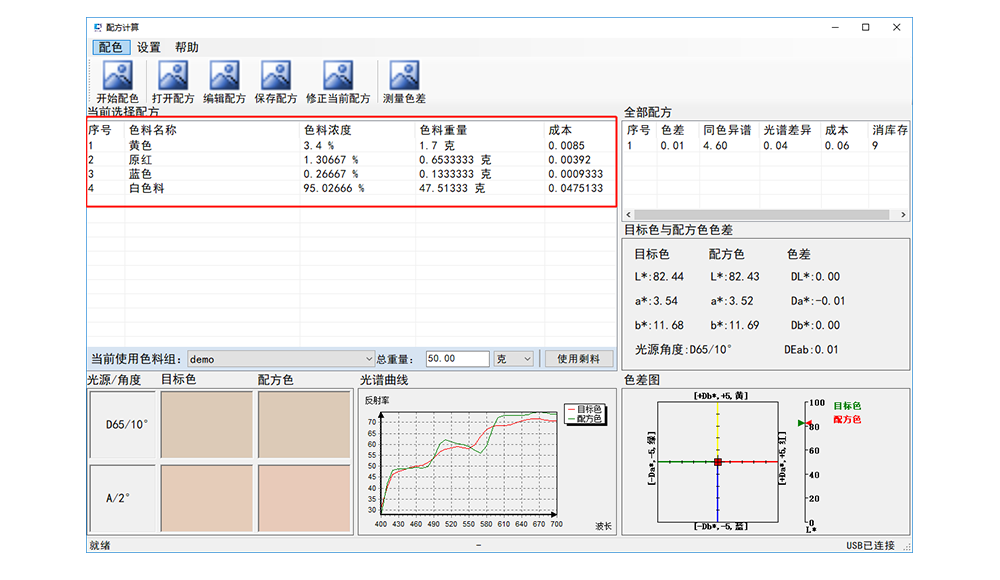
Task: Click the D65/10° 配方色 swatch
Action: point(304,424)
